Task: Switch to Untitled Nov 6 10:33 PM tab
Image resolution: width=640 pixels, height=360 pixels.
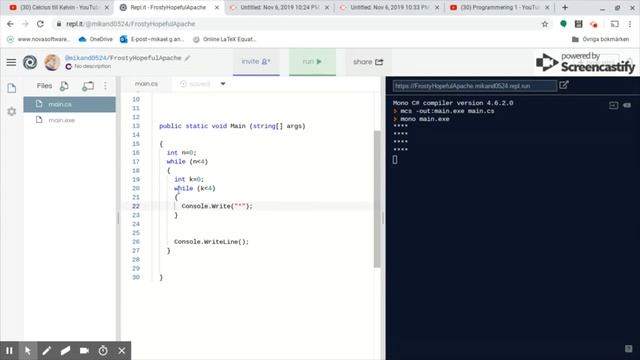Action: click(390, 7)
